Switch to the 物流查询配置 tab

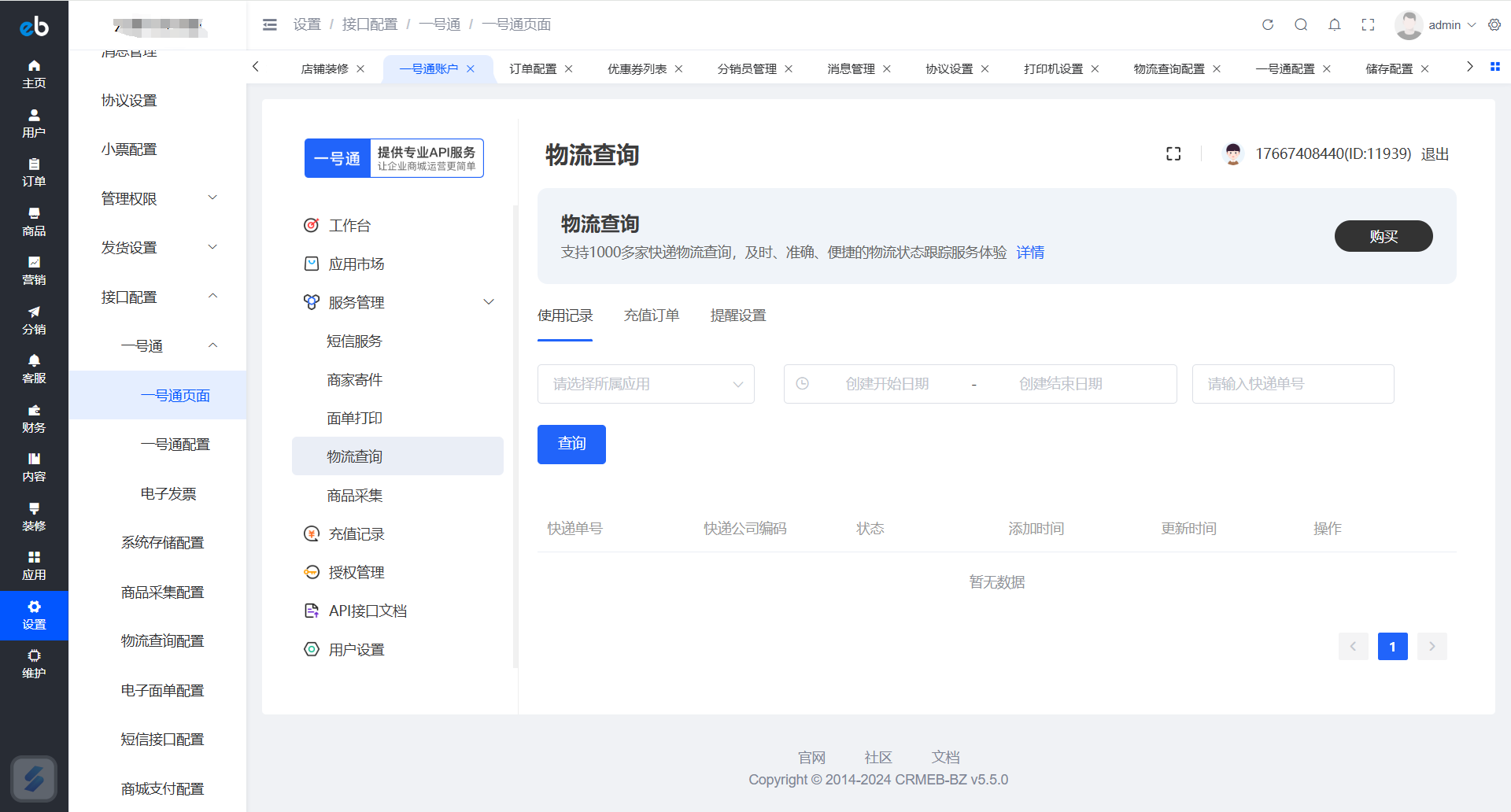pyautogui.click(x=1169, y=69)
